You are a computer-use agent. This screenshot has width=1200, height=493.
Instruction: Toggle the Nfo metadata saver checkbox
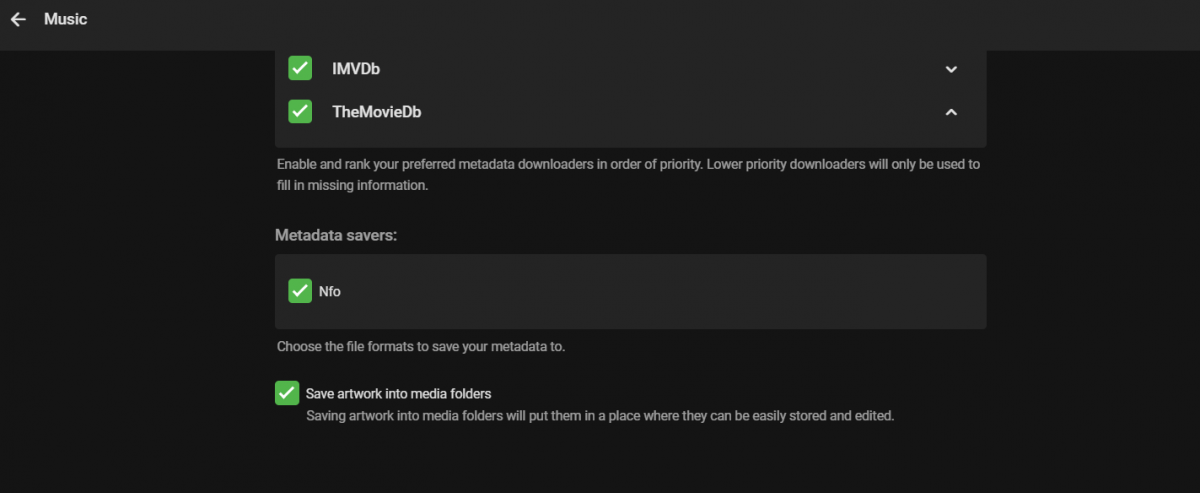[x=300, y=291]
